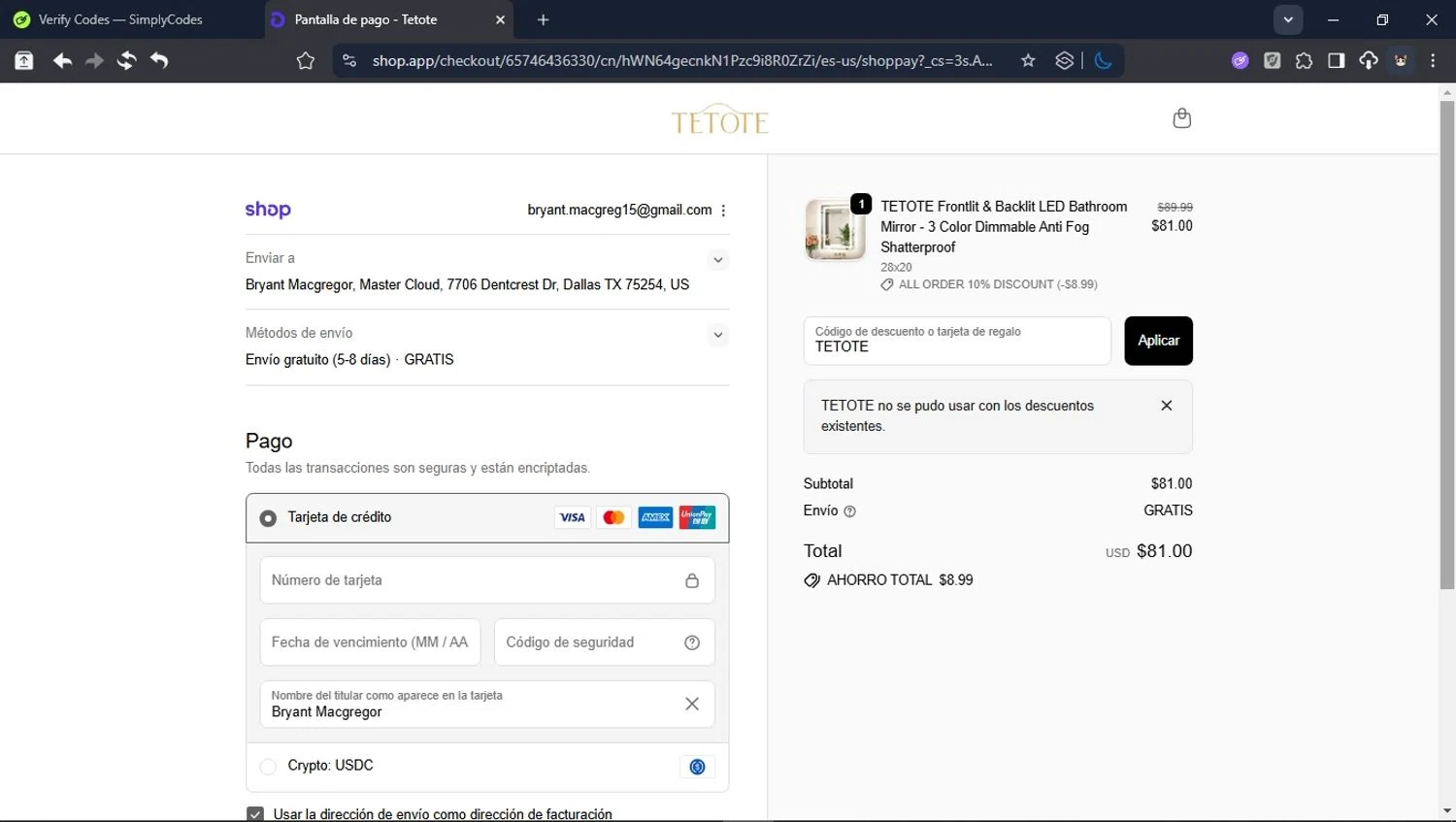Focus the Número de tarjeta field
Image resolution: width=1456 pixels, height=822 pixels.
coord(487,580)
